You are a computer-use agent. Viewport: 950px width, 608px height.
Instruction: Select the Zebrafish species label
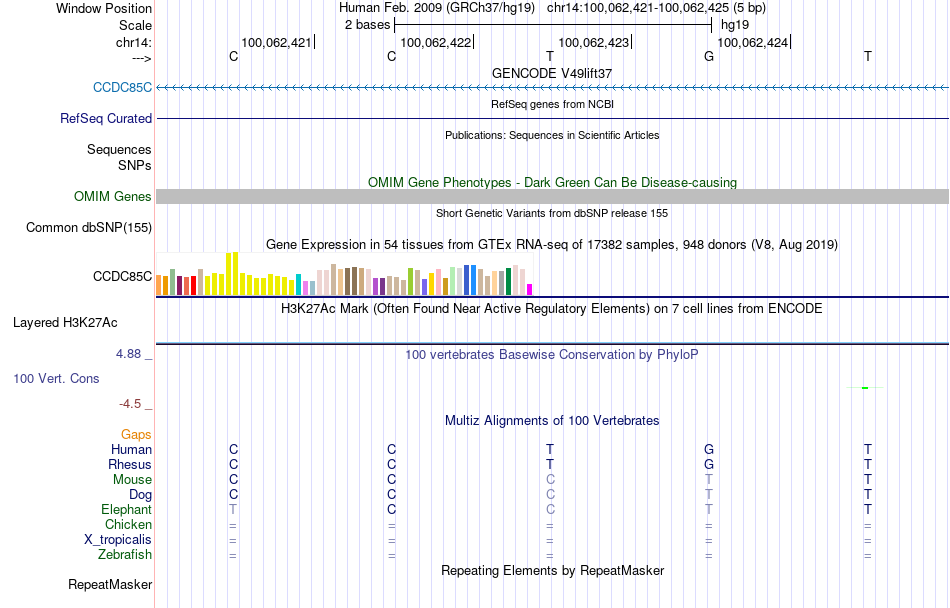click(125, 554)
